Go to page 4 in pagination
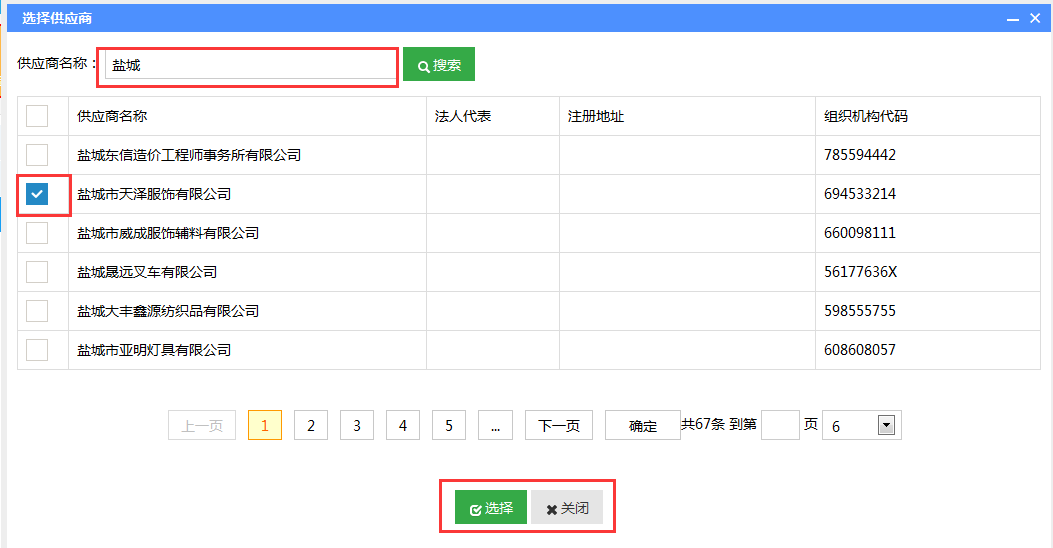This screenshot has height=548, width=1053. tap(403, 425)
